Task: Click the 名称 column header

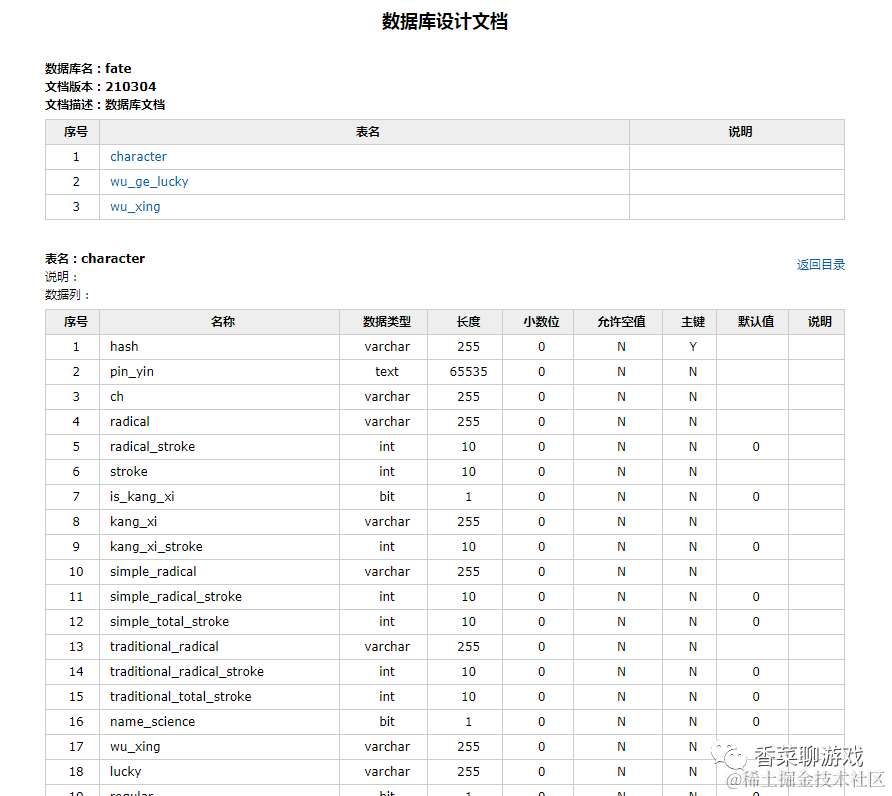Action: pyautogui.click(x=222, y=321)
